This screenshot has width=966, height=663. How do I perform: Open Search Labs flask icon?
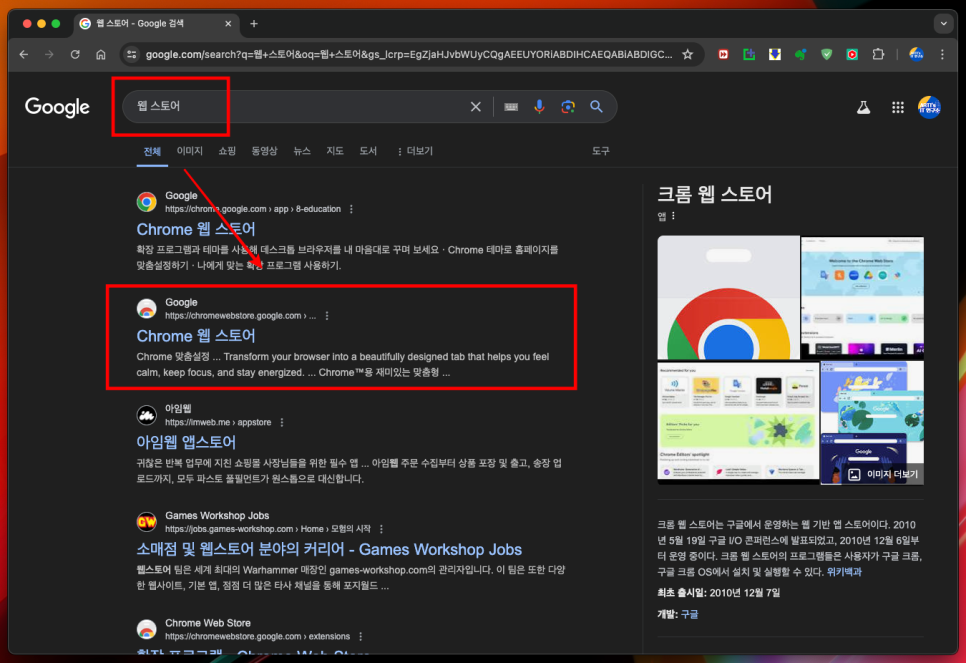click(x=864, y=107)
